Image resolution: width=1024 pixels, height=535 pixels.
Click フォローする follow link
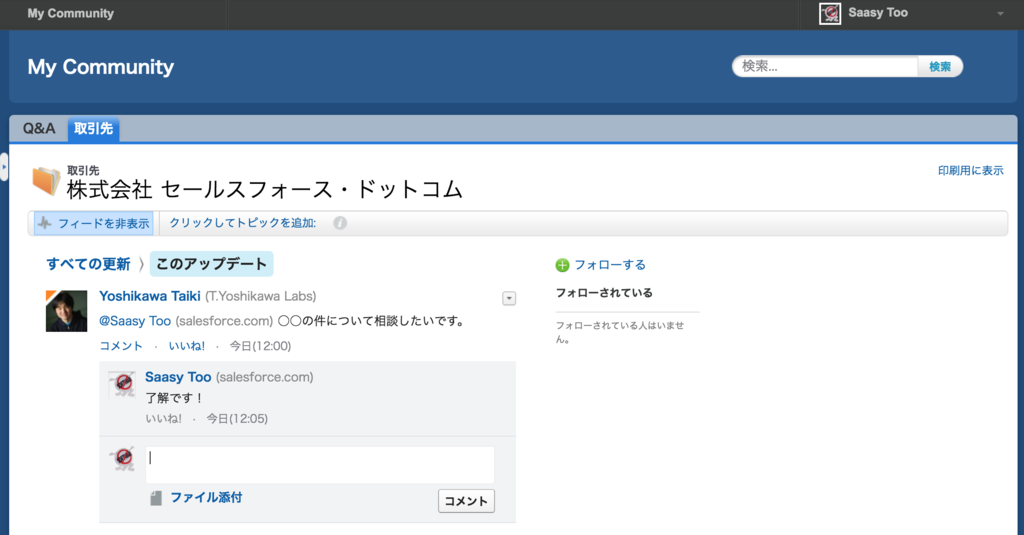coord(610,265)
